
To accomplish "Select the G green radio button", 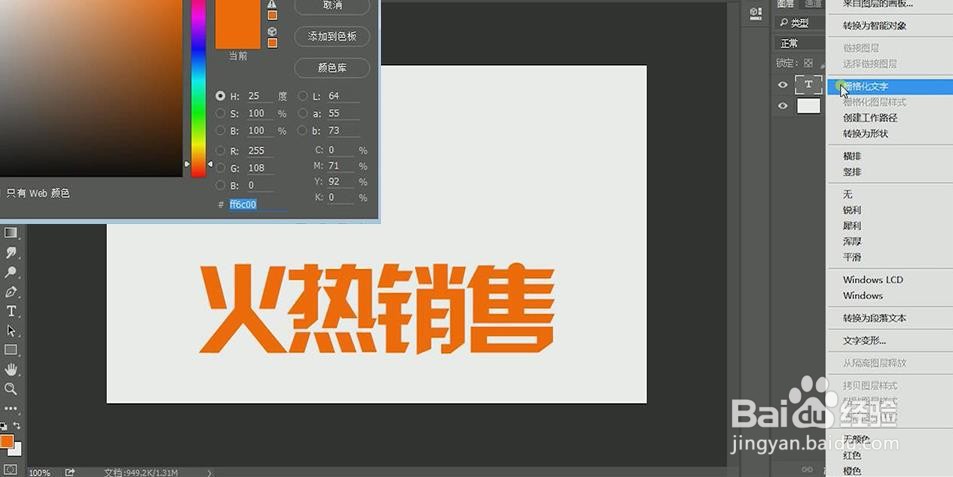I will coord(220,168).
